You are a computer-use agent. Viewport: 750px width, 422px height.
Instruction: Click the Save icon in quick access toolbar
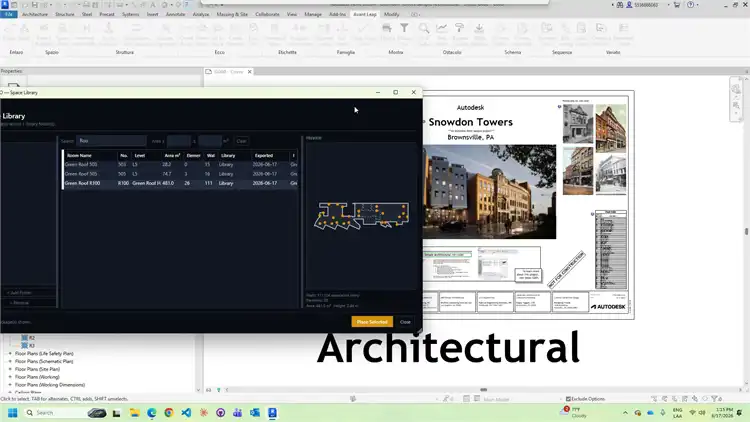(34, 5)
